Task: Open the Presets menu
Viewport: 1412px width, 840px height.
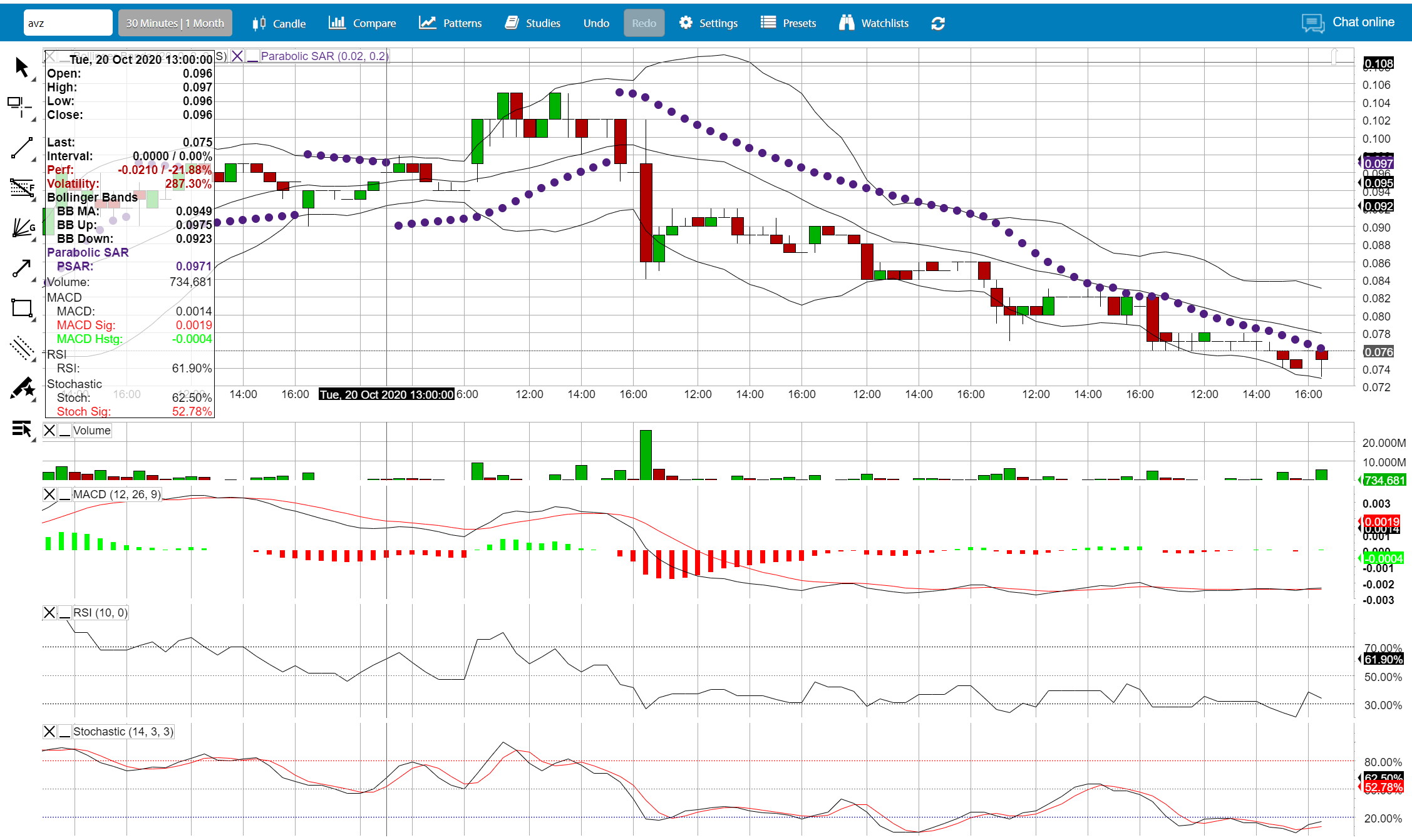Action: coord(788,23)
